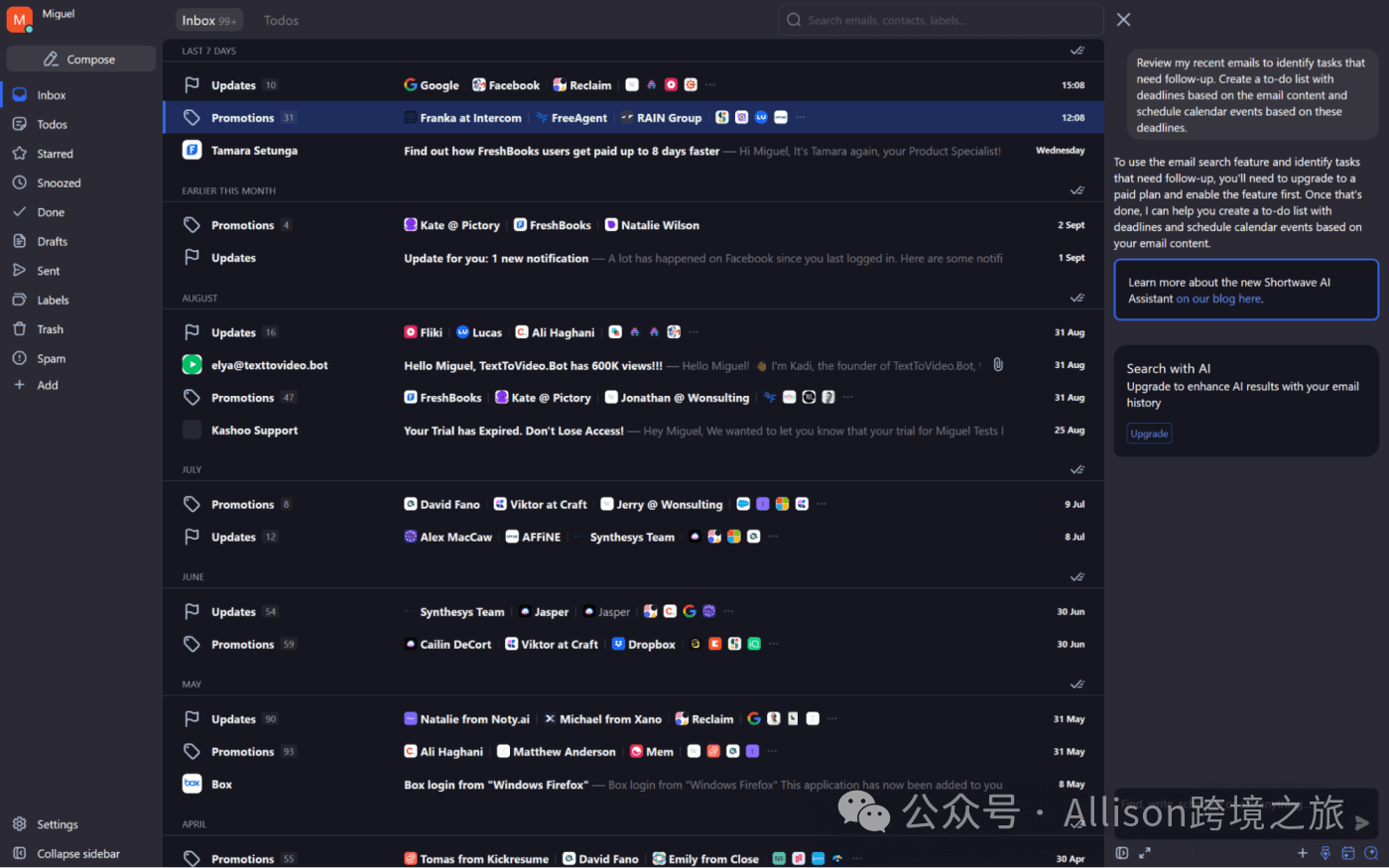Mark all Last 7 Days emails done
The width and height of the screenshot is (1389, 868).
coord(1077,51)
